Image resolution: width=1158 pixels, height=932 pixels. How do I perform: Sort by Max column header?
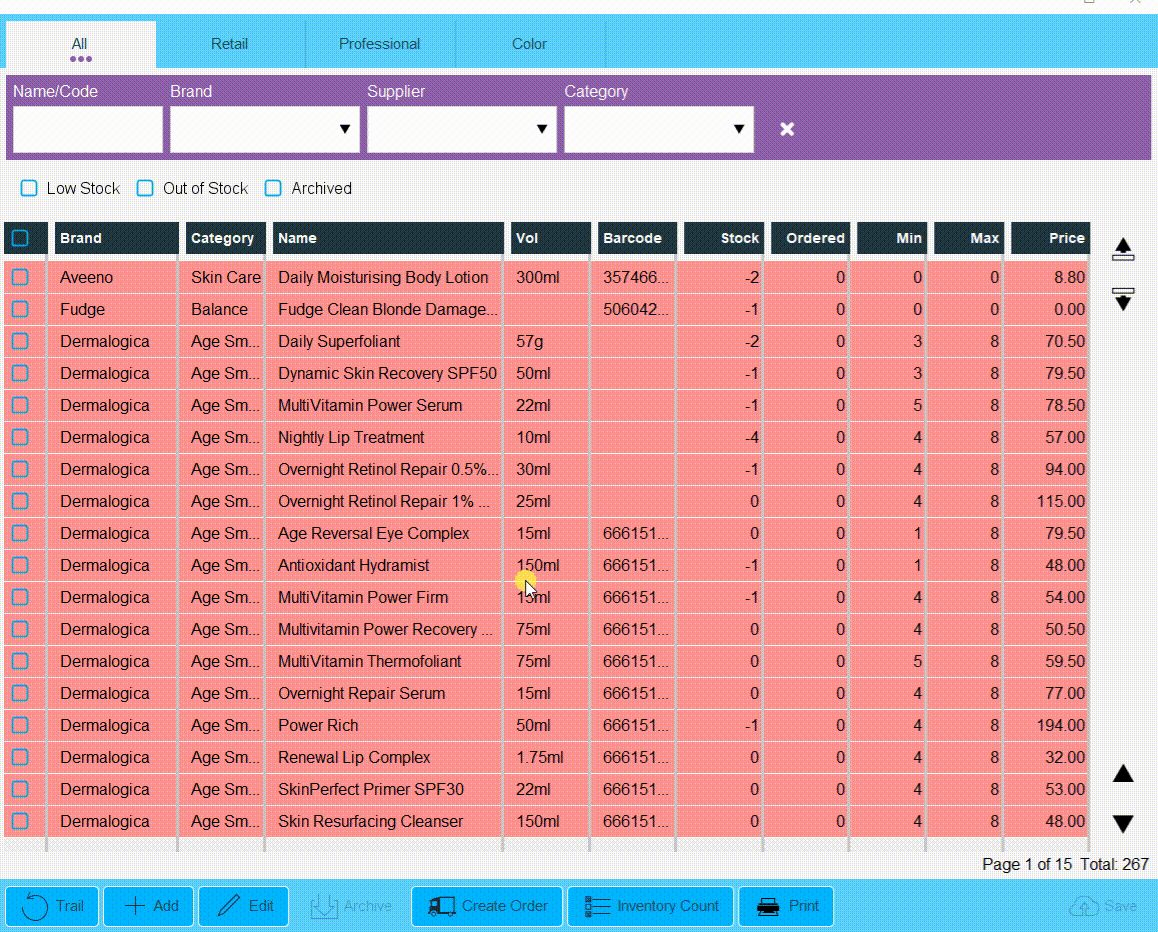969,238
